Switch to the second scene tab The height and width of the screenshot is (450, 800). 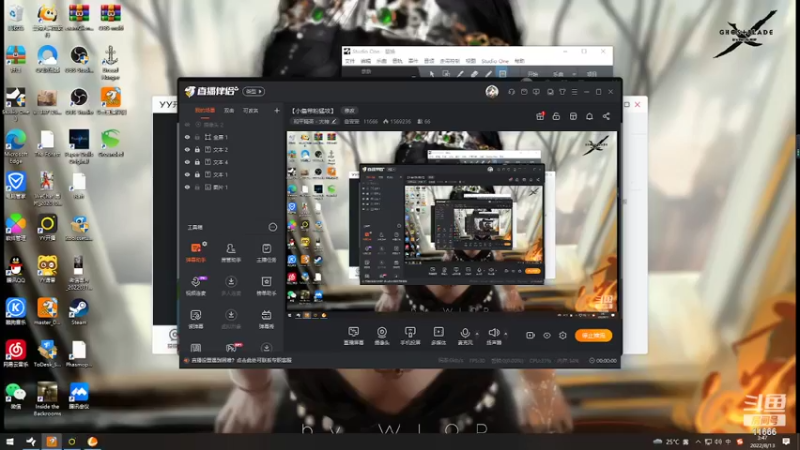229,110
